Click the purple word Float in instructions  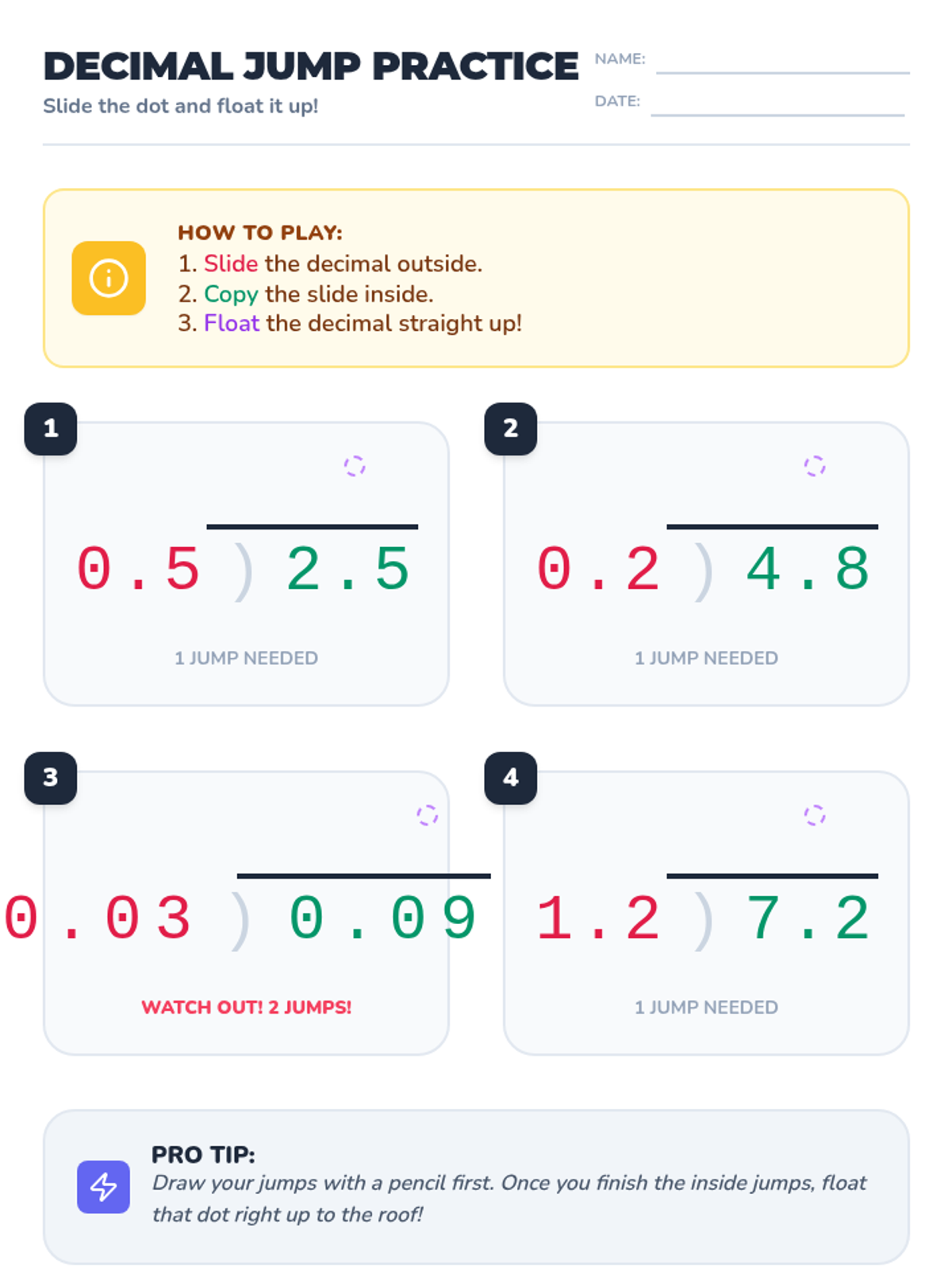click(231, 323)
